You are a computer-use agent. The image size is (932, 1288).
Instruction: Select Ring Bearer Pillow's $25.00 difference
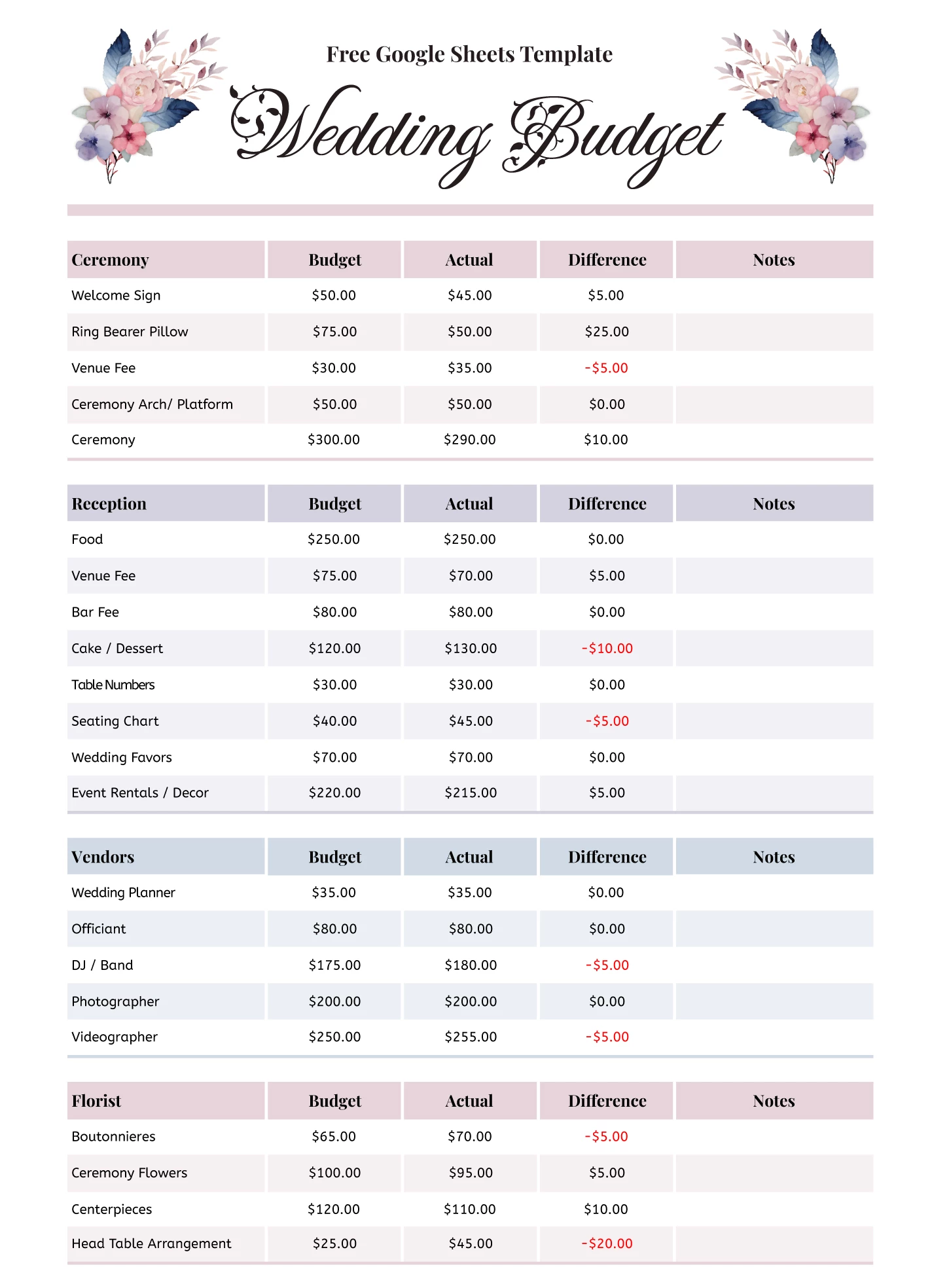(607, 332)
